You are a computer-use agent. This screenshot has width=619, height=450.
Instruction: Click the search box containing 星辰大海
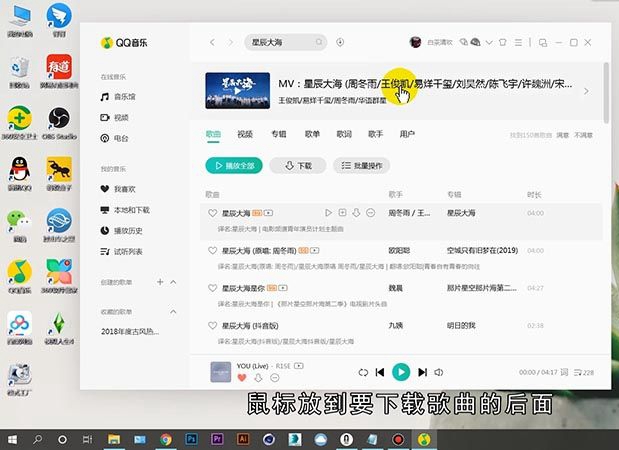286,42
